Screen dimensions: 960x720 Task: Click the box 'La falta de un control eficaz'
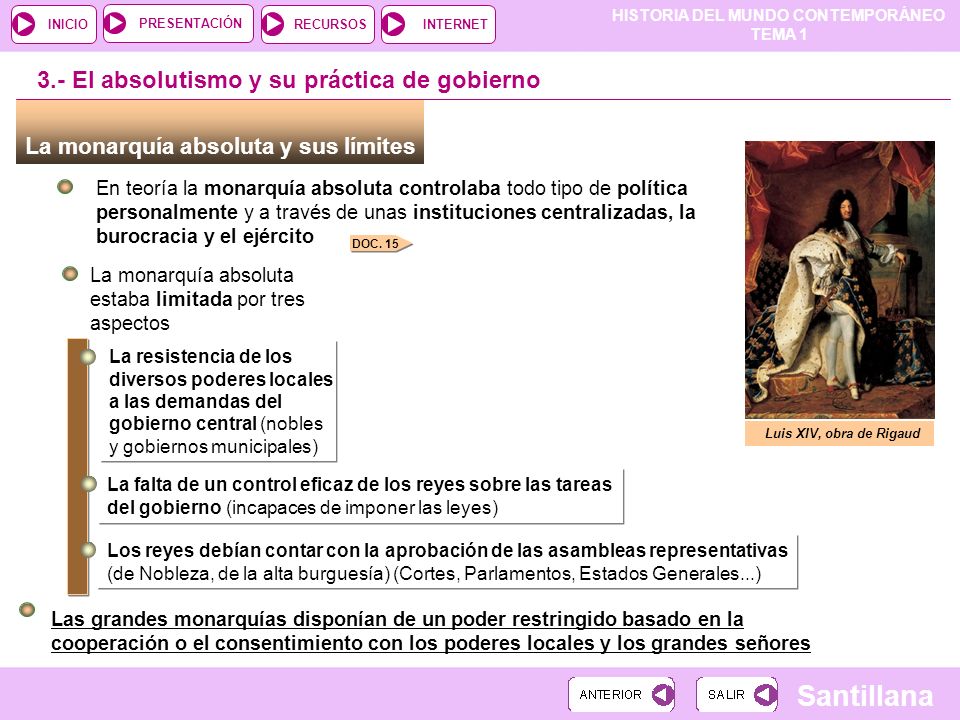(361, 497)
